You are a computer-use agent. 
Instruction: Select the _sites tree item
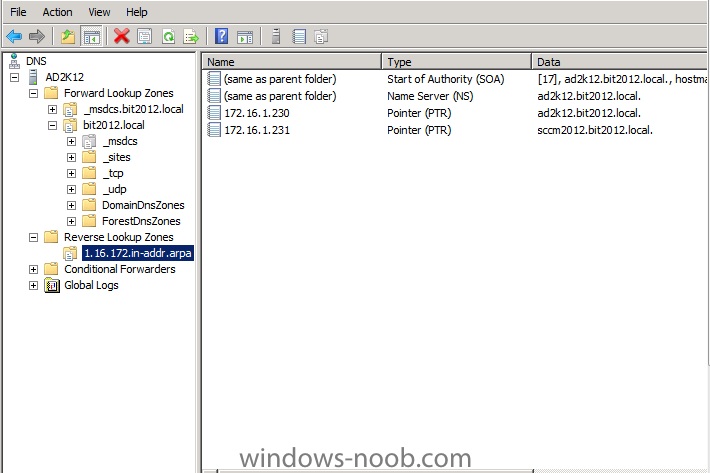point(117,158)
